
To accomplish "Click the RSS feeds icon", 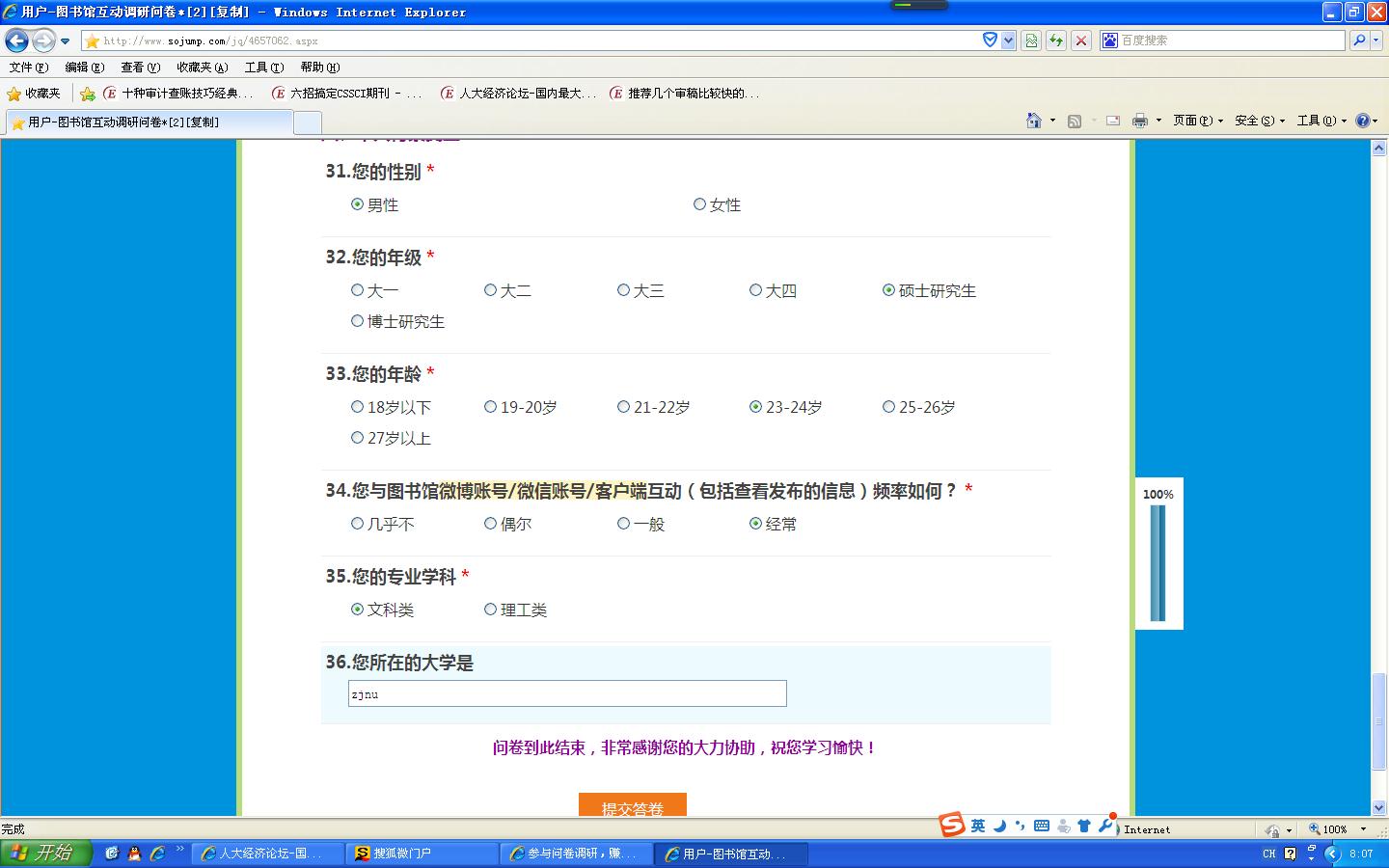I will pos(1075,121).
